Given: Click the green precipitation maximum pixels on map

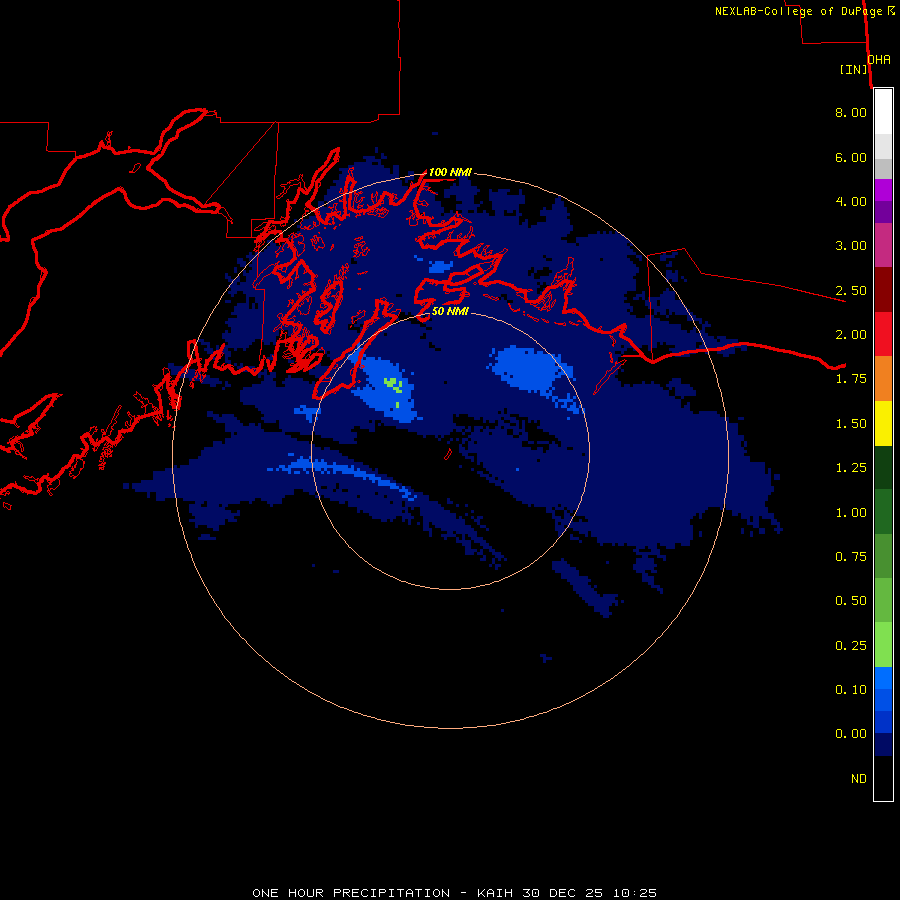Looking at the screenshot, I should pyautogui.click(x=393, y=385).
